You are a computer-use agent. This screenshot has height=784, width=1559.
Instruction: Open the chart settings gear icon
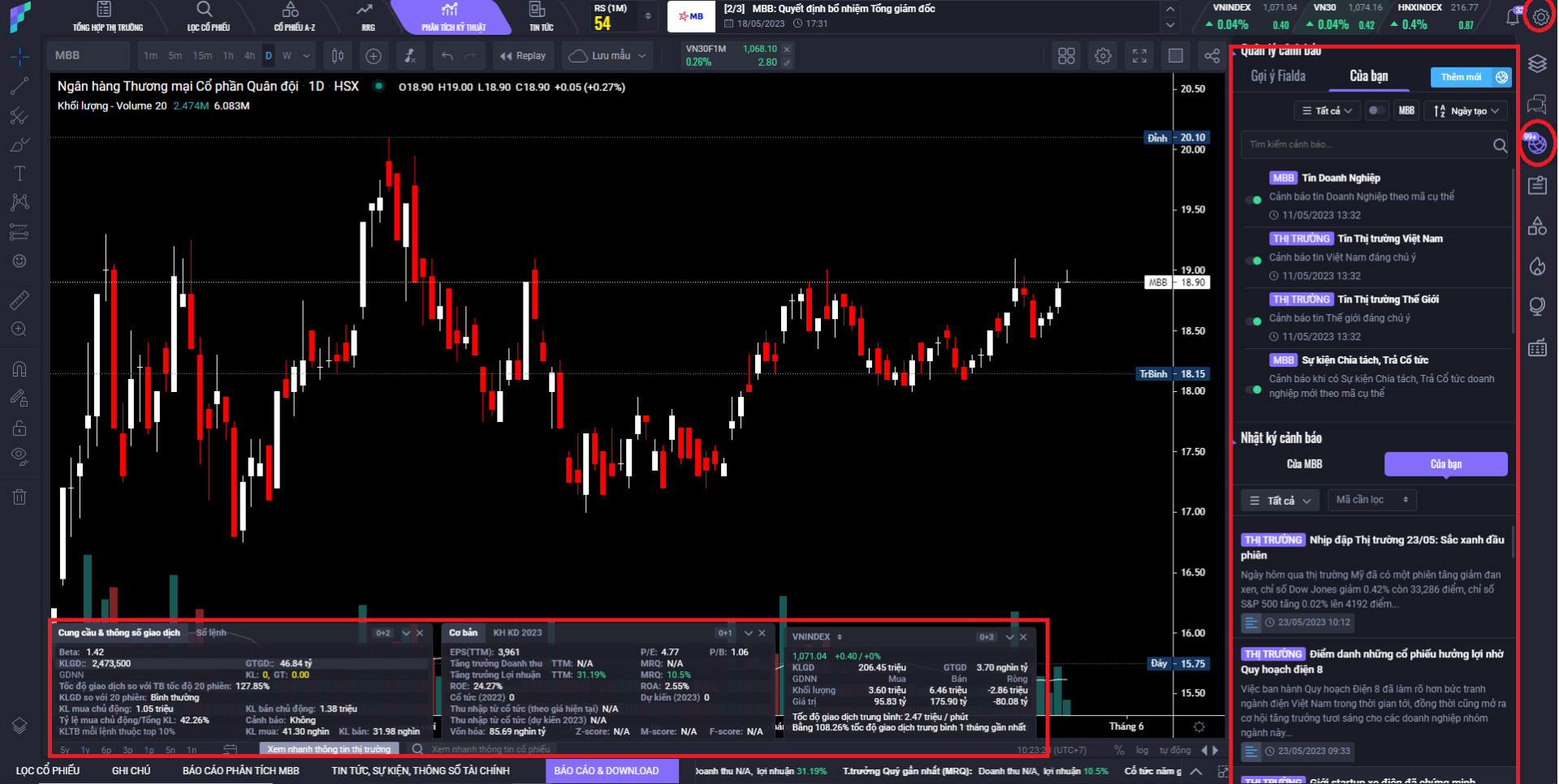click(x=1103, y=56)
